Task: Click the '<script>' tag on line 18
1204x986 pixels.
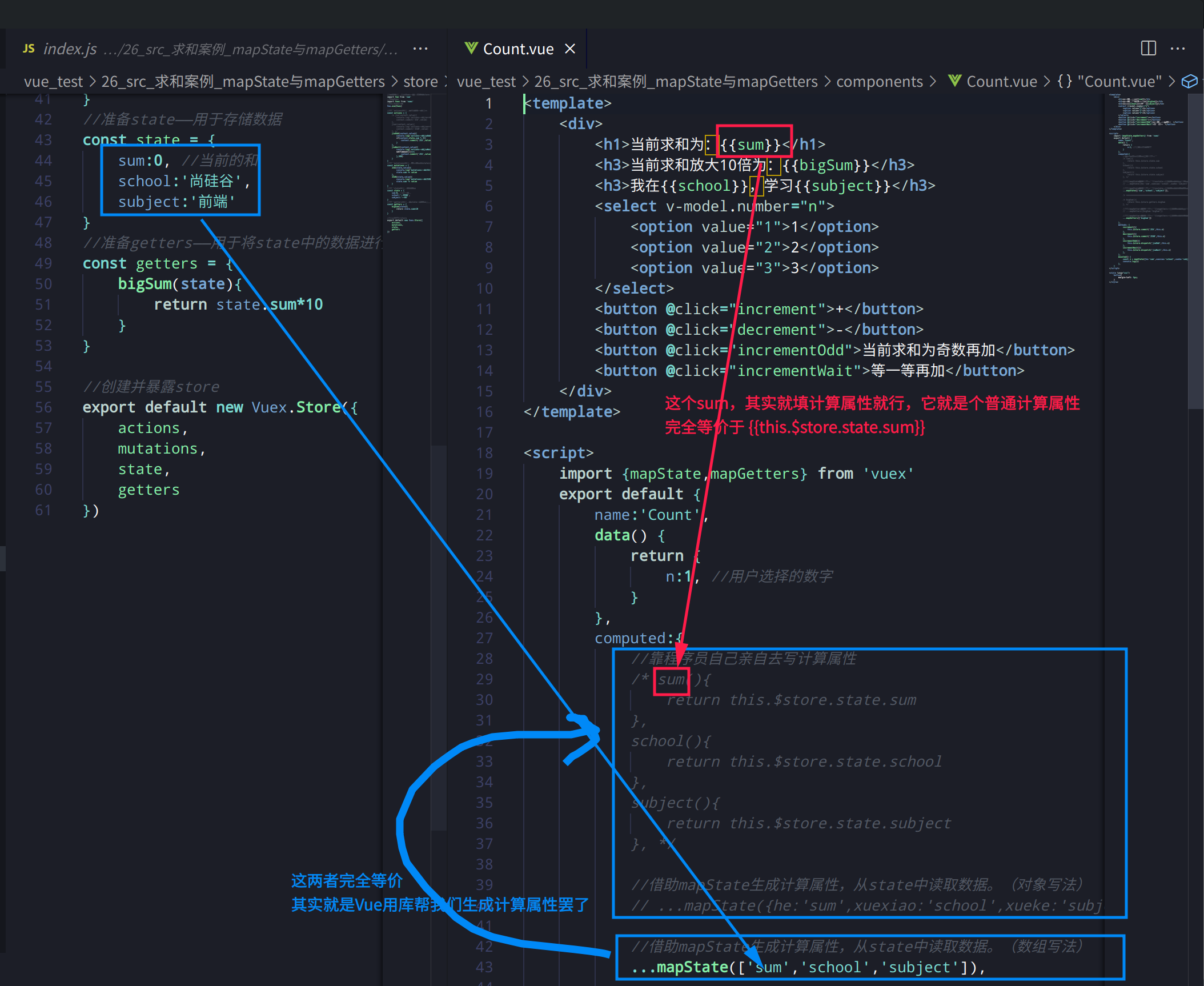Action: click(559, 453)
